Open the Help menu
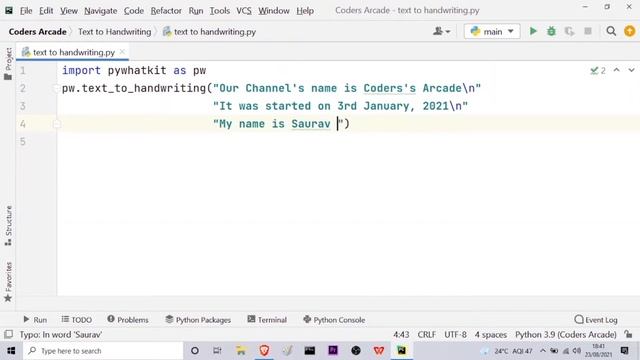Image resolution: width=640 pixels, height=360 pixels. 305,11
